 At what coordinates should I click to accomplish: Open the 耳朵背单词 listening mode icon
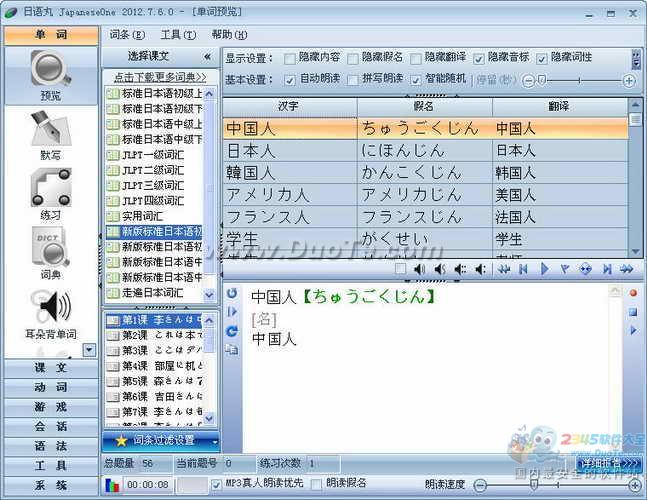51,314
